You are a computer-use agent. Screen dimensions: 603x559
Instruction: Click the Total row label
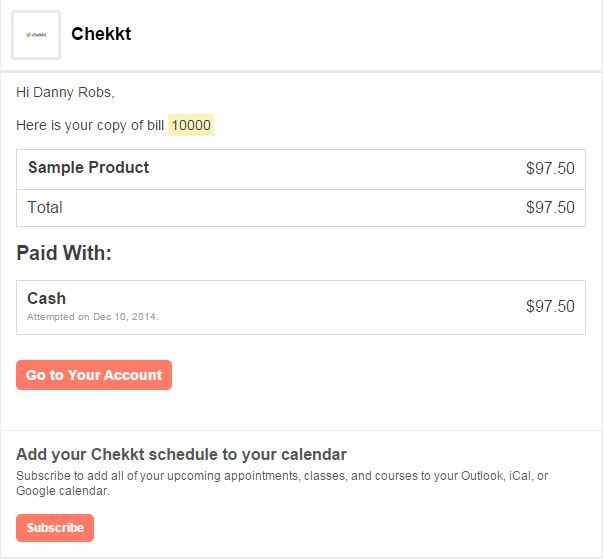[x=45, y=208]
